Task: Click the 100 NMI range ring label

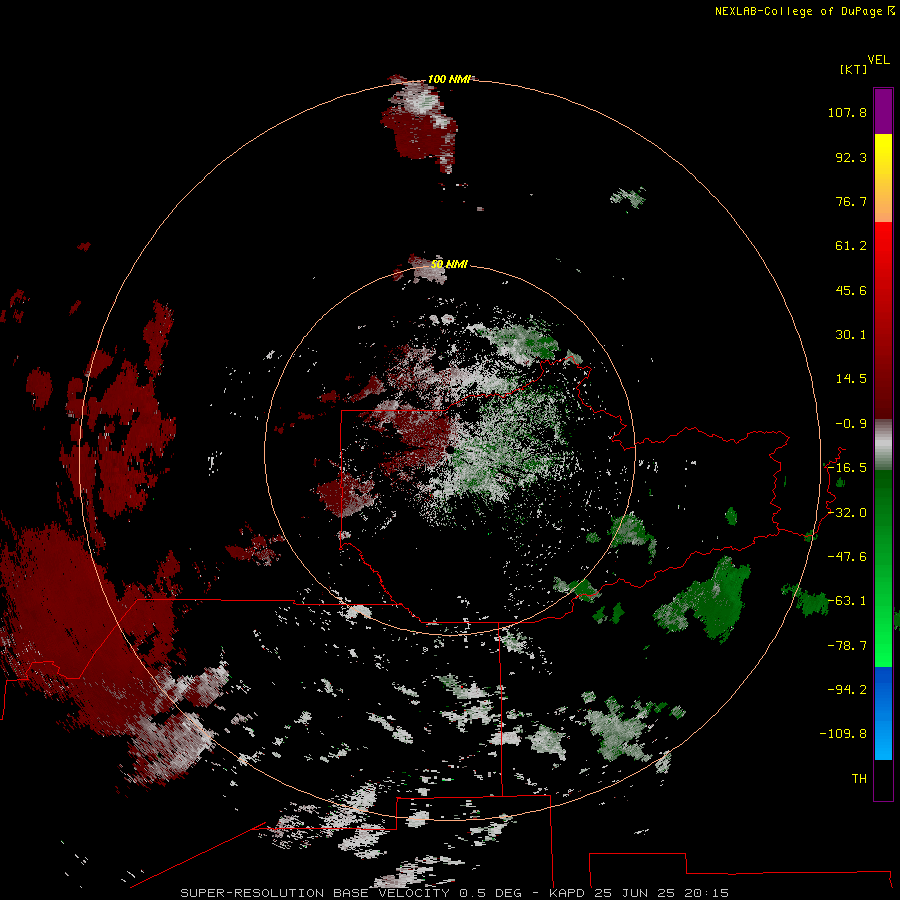Action: pos(449,79)
